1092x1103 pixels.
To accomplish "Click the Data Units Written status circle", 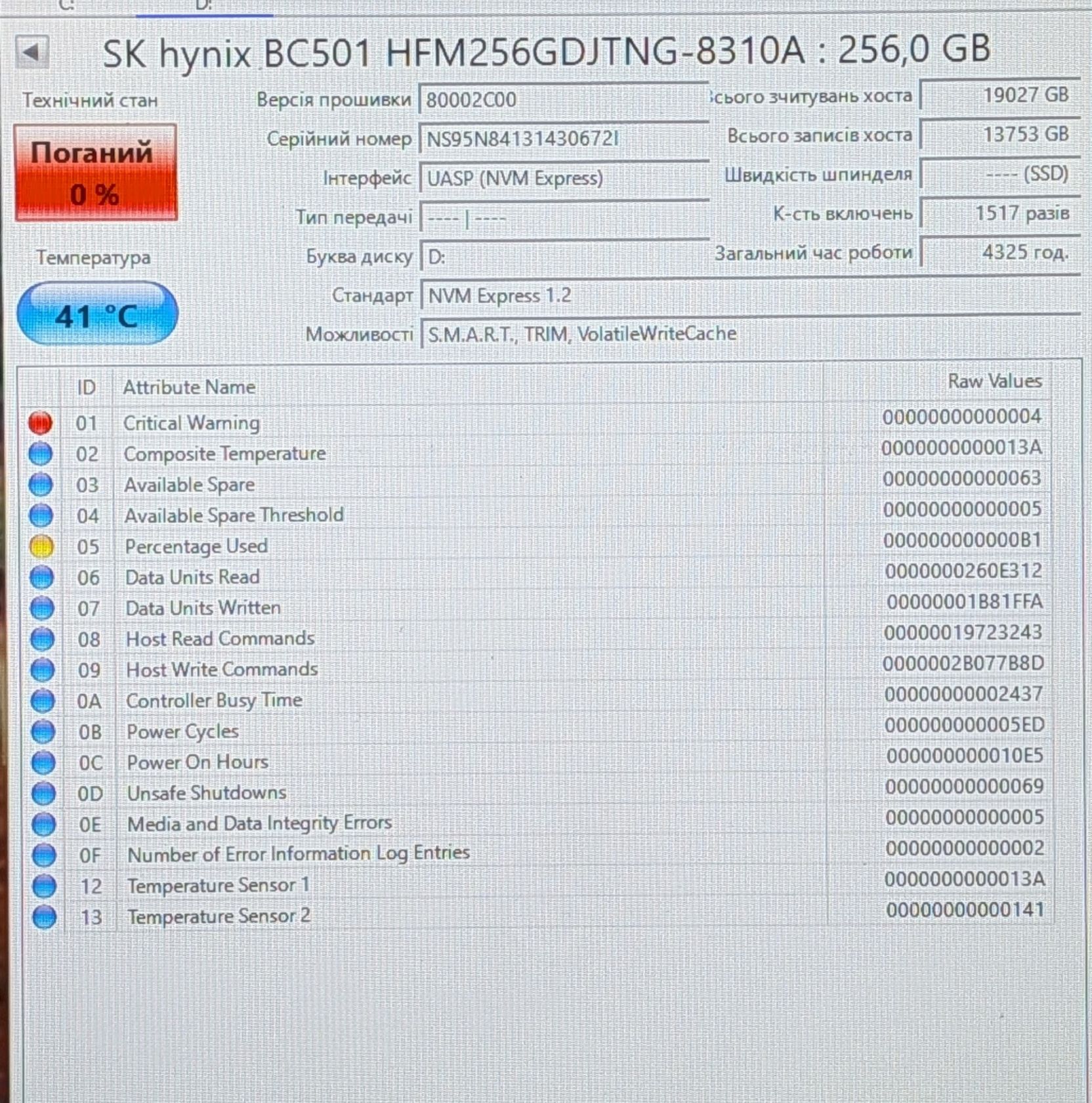I will pos(42,608).
